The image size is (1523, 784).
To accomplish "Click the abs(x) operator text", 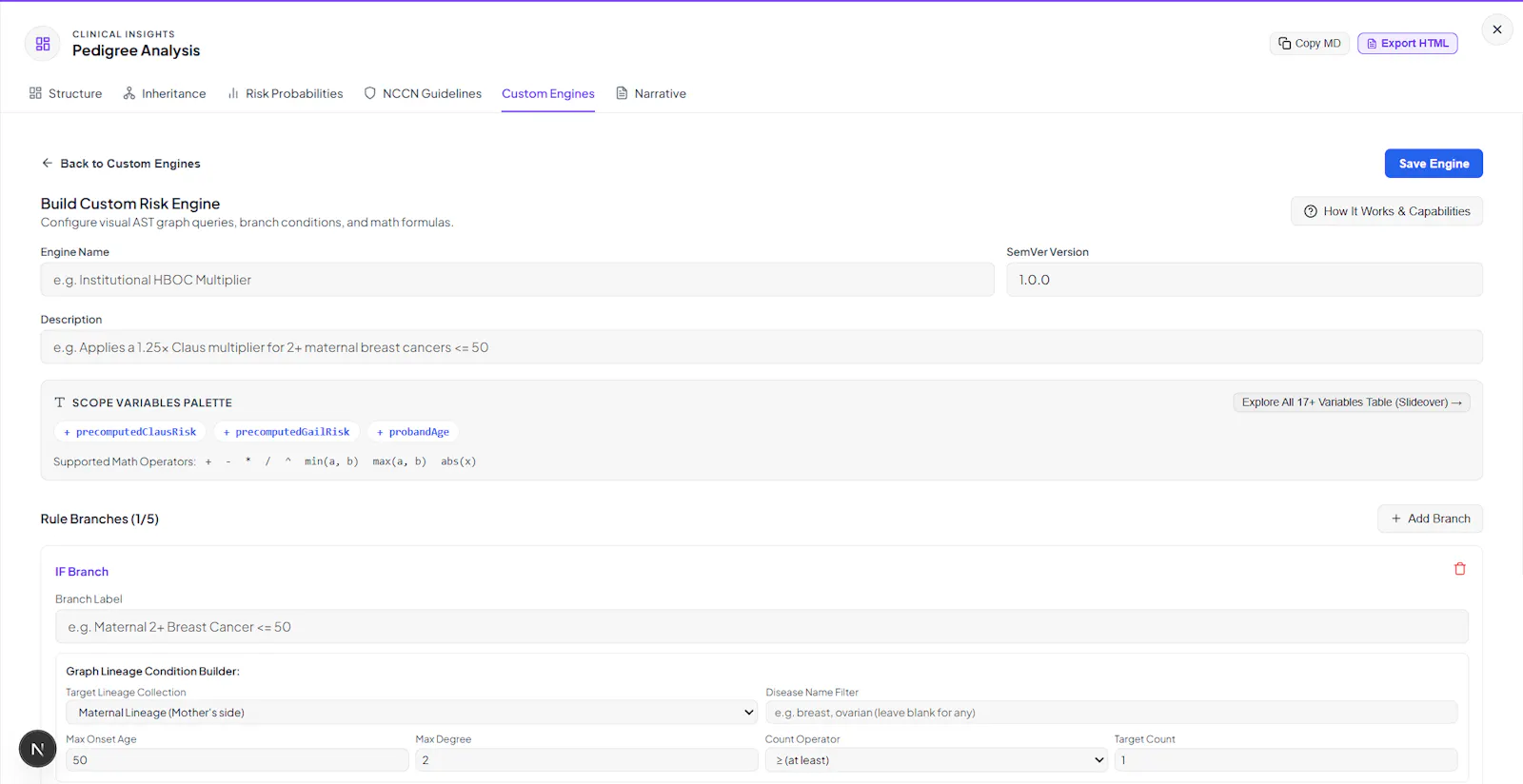I will click(458, 461).
